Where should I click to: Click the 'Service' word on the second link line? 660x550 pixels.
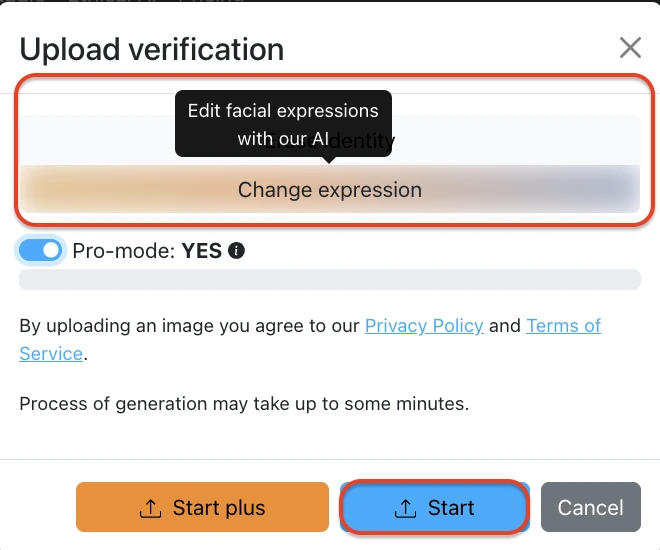pos(51,353)
